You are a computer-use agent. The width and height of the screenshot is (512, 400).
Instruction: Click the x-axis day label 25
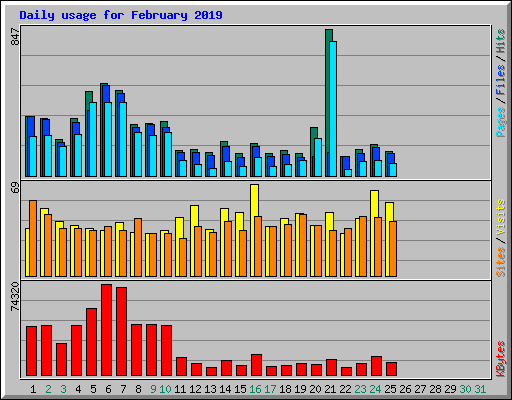[390, 389]
